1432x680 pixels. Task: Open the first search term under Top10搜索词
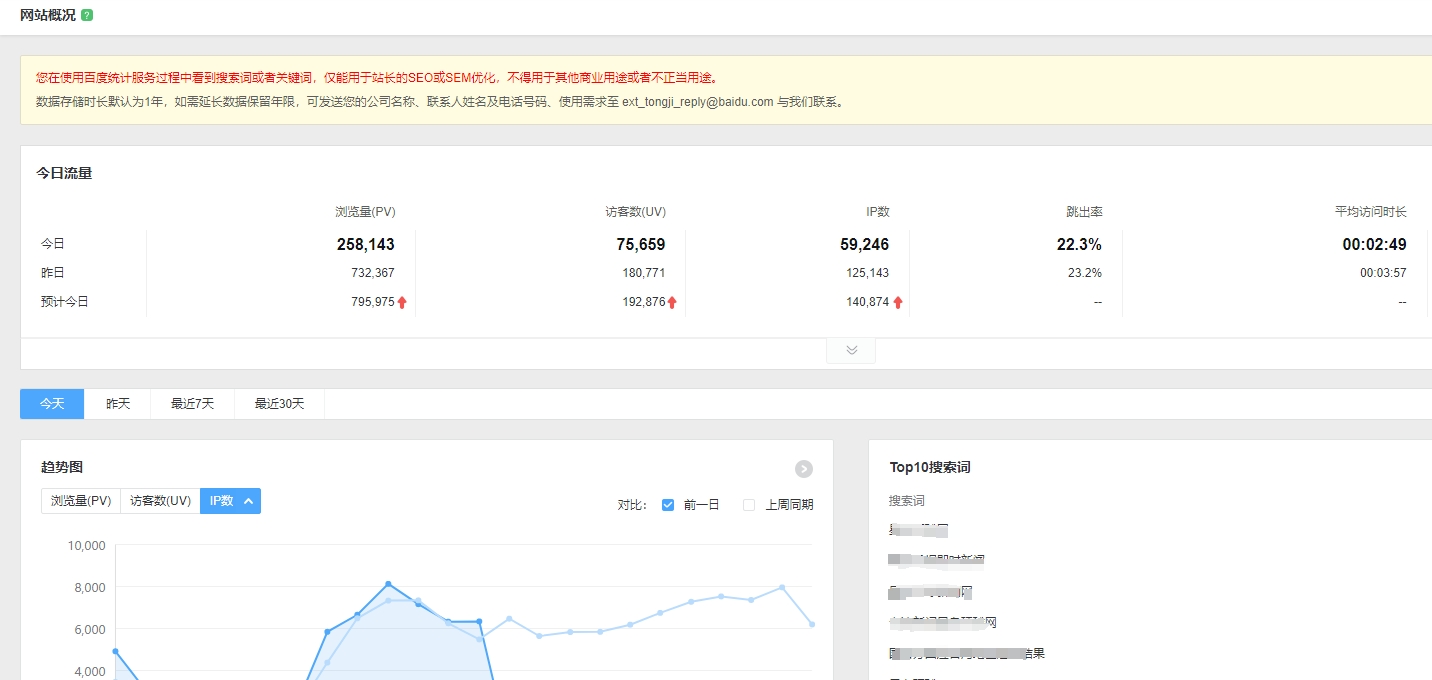pos(918,529)
